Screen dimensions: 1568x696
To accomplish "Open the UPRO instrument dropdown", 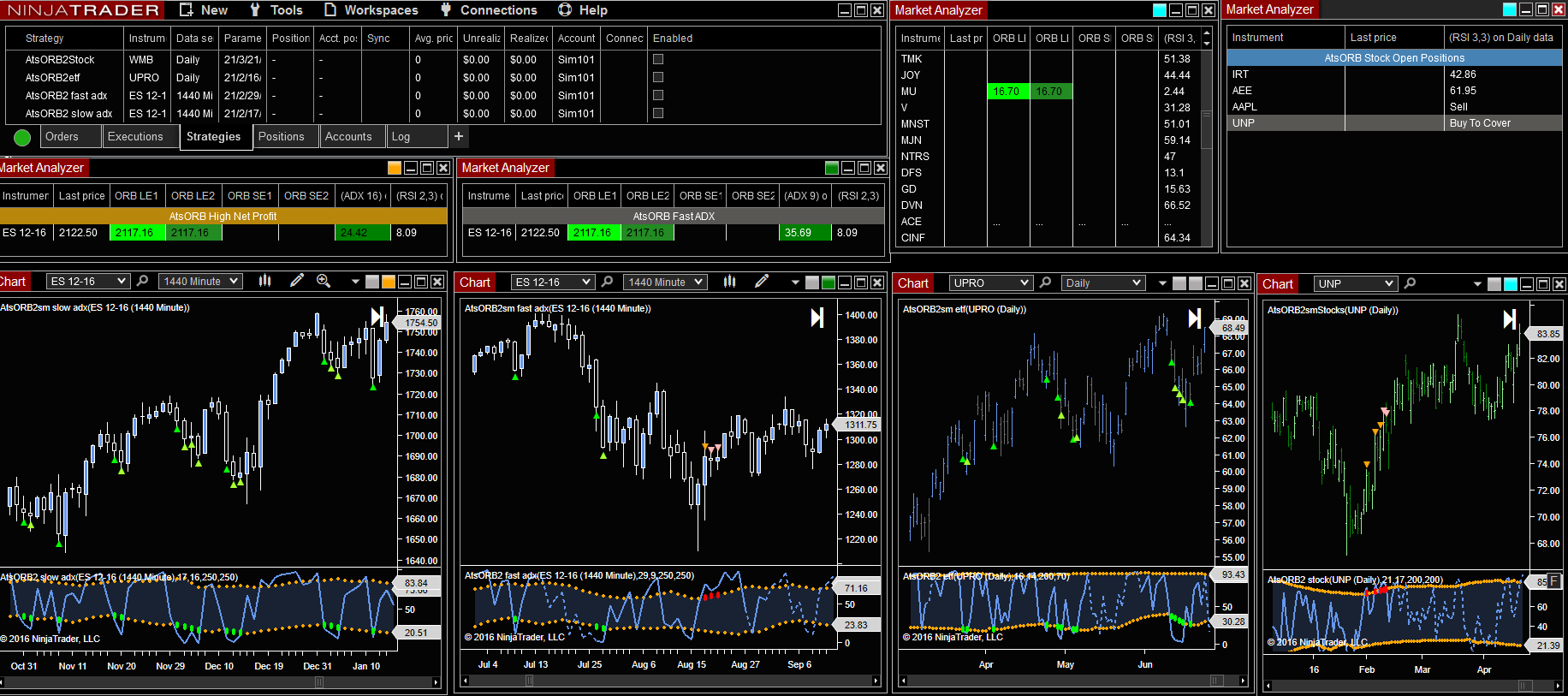I will [x=990, y=283].
